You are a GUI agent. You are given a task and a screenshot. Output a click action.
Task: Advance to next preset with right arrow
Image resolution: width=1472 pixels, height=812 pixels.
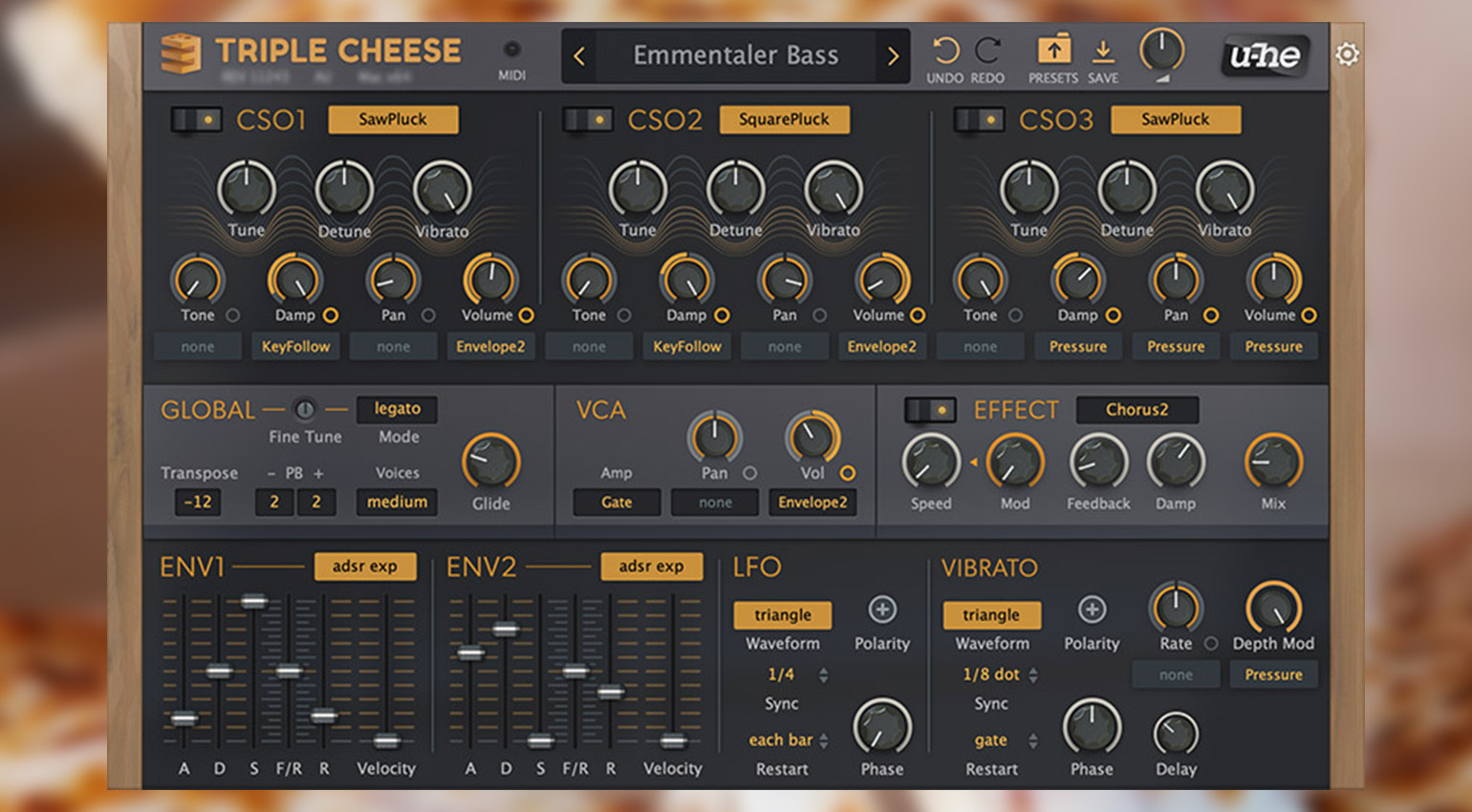893,56
